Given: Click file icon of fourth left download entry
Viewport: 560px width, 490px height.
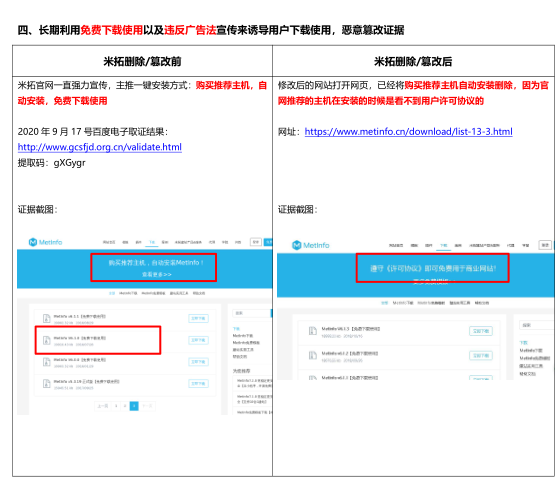Looking at the screenshot, I should coord(46,384).
